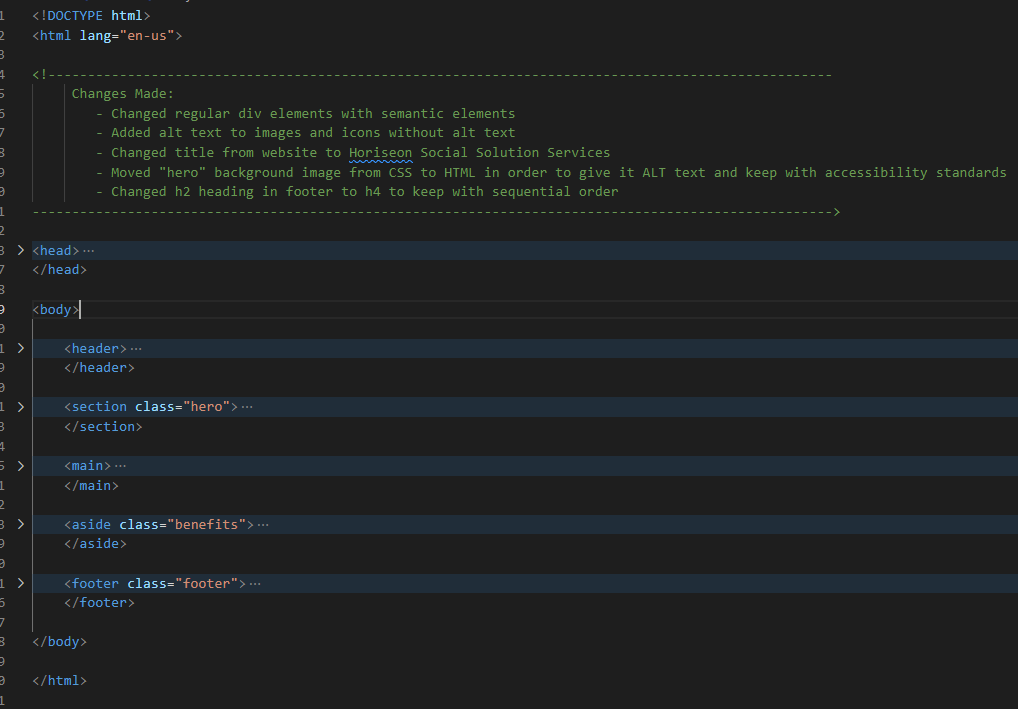Click the 'Moved "hero" background image' comment line
The width and height of the screenshot is (1018, 709).
(x=551, y=173)
